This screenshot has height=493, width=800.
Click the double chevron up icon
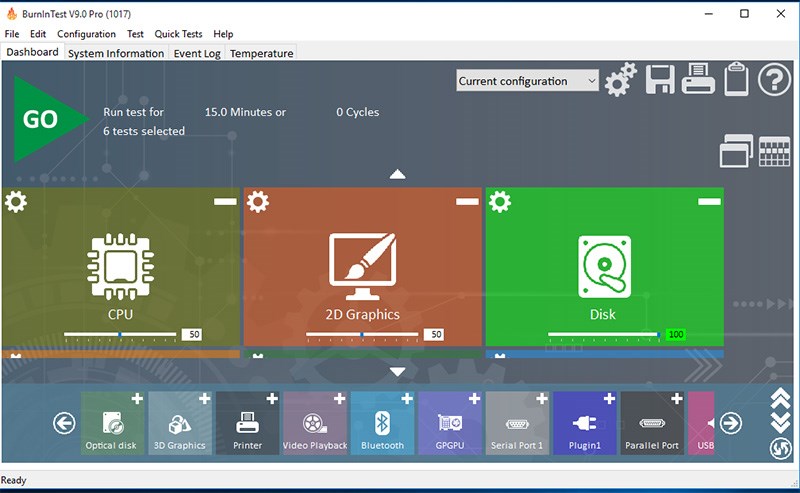(x=781, y=399)
